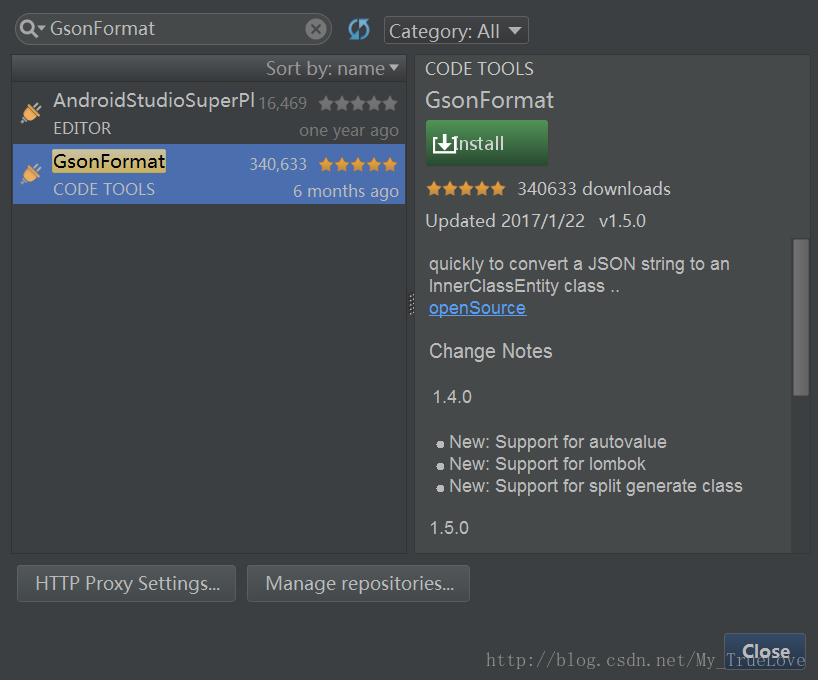Click the 340,633 download count in list
The height and width of the screenshot is (680, 818).
click(278, 164)
